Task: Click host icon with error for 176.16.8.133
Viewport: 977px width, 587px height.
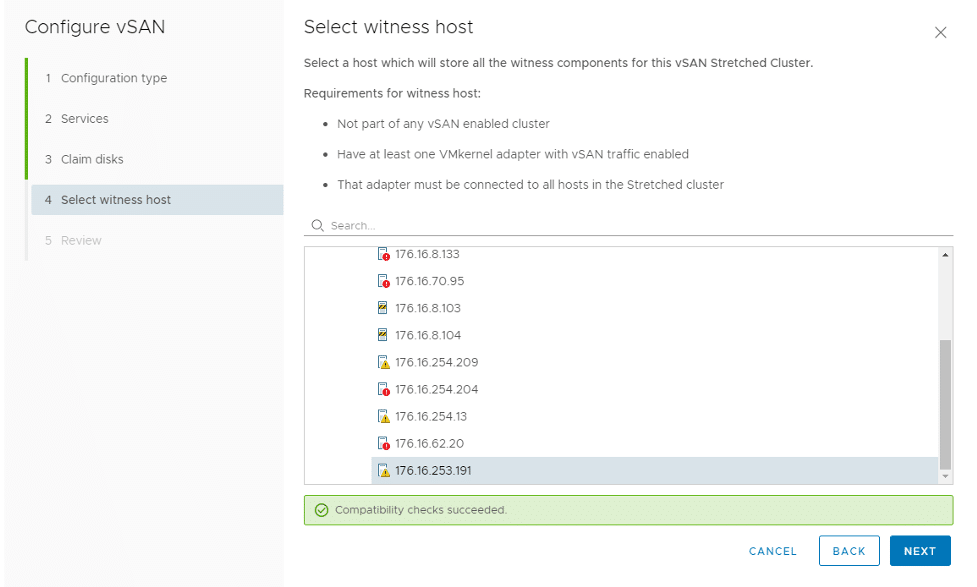Action: [383, 254]
